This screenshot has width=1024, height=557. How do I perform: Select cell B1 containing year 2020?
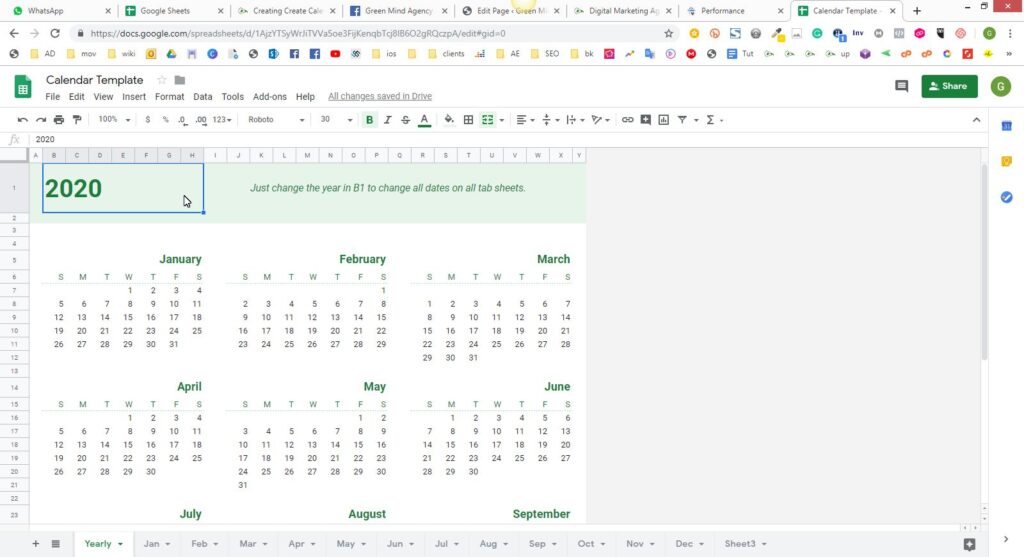pyautogui.click(x=123, y=188)
